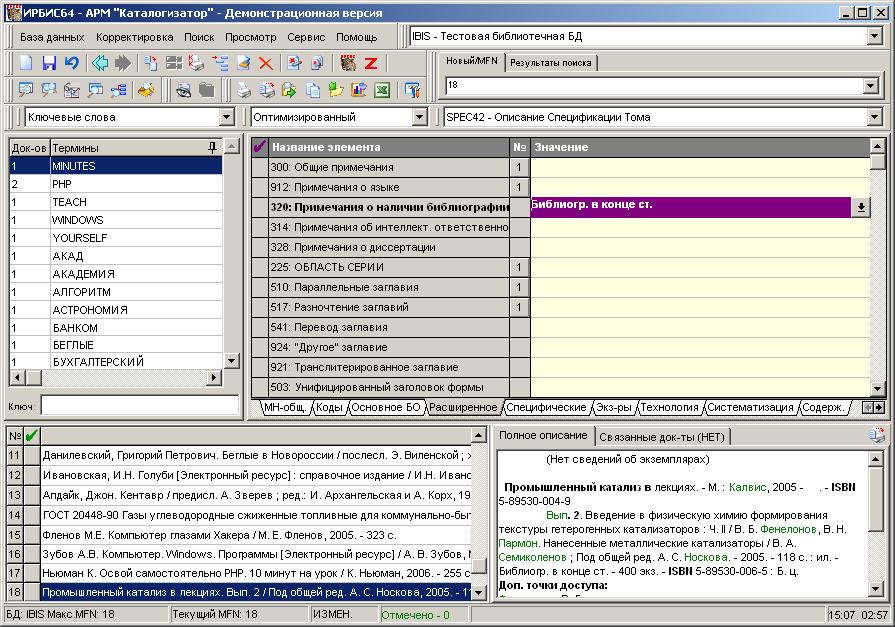Mark record 18 Промышленный катализ checkbox

point(31,592)
